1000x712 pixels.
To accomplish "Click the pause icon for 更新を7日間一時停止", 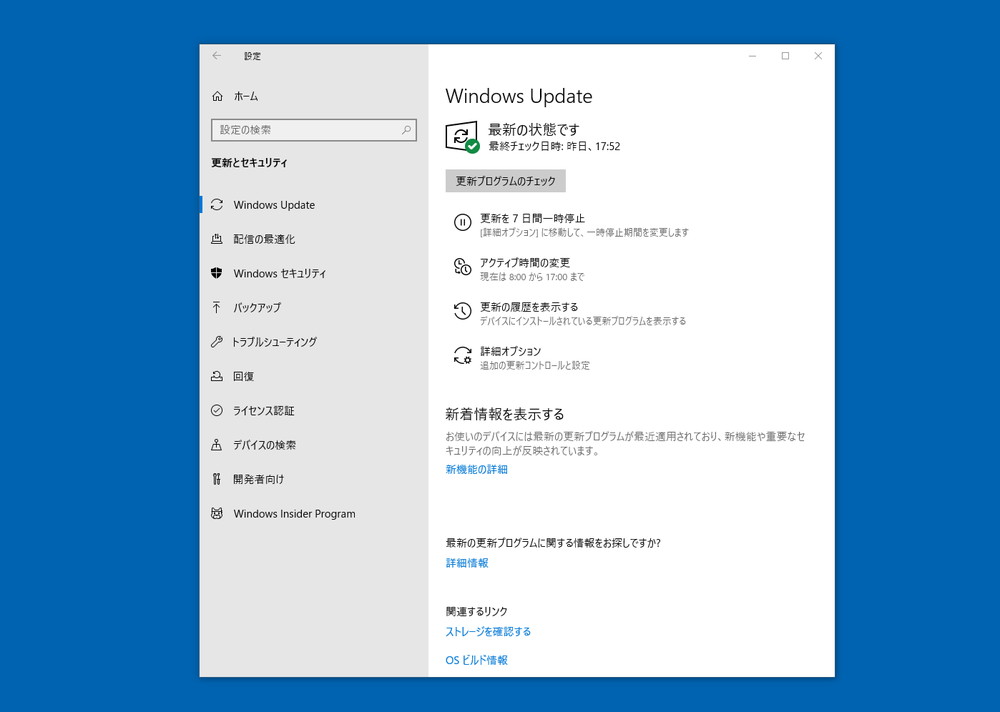I will 462,223.
